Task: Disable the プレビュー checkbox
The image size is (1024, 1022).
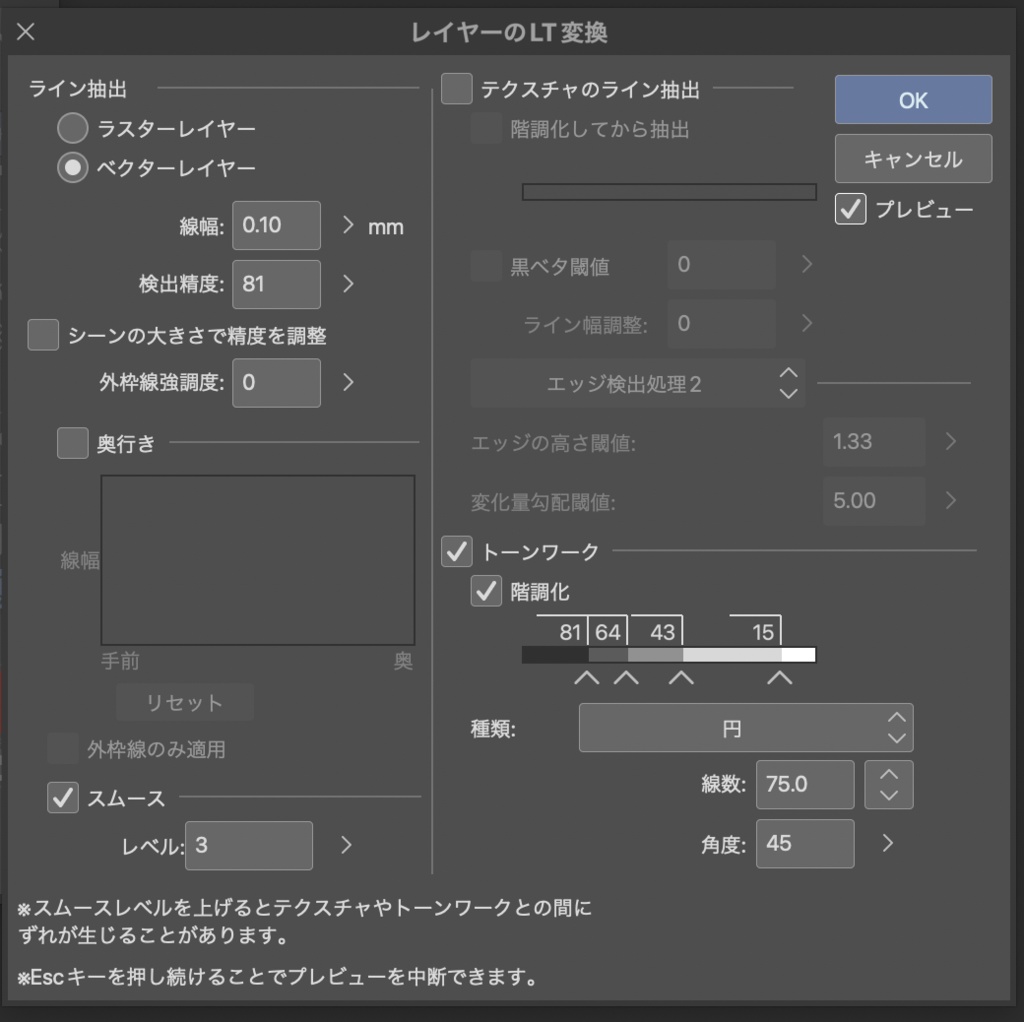Action: tap(850, 209)
